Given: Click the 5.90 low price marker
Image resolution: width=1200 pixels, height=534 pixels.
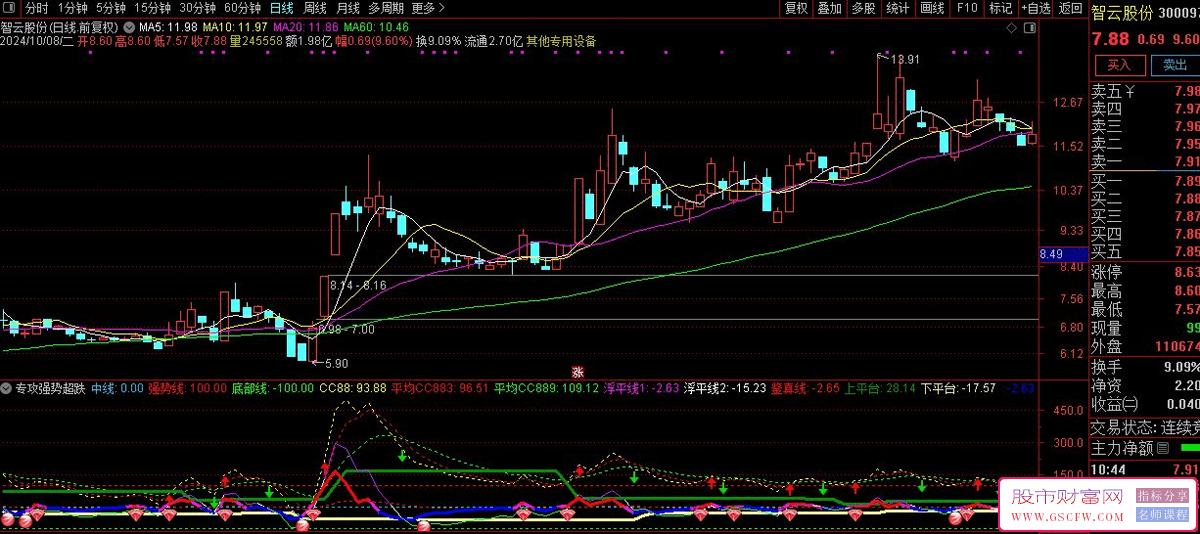Looking at the screenshot, I should [x=335, y=363].
